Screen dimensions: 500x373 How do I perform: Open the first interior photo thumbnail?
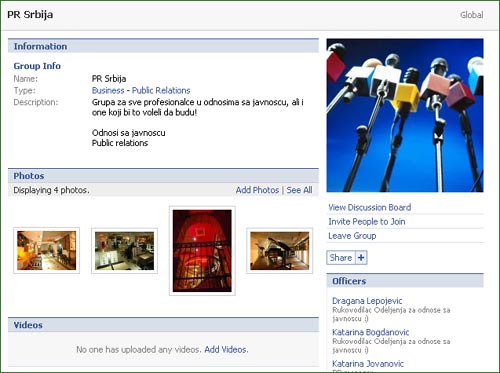pos(47,250)
